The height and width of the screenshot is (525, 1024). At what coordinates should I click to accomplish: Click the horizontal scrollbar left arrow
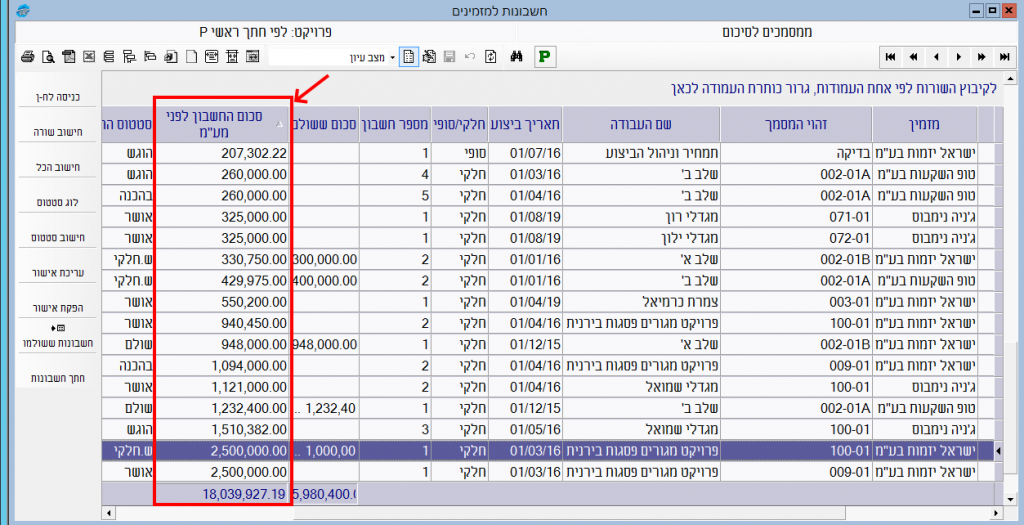[x=108, y=513]
